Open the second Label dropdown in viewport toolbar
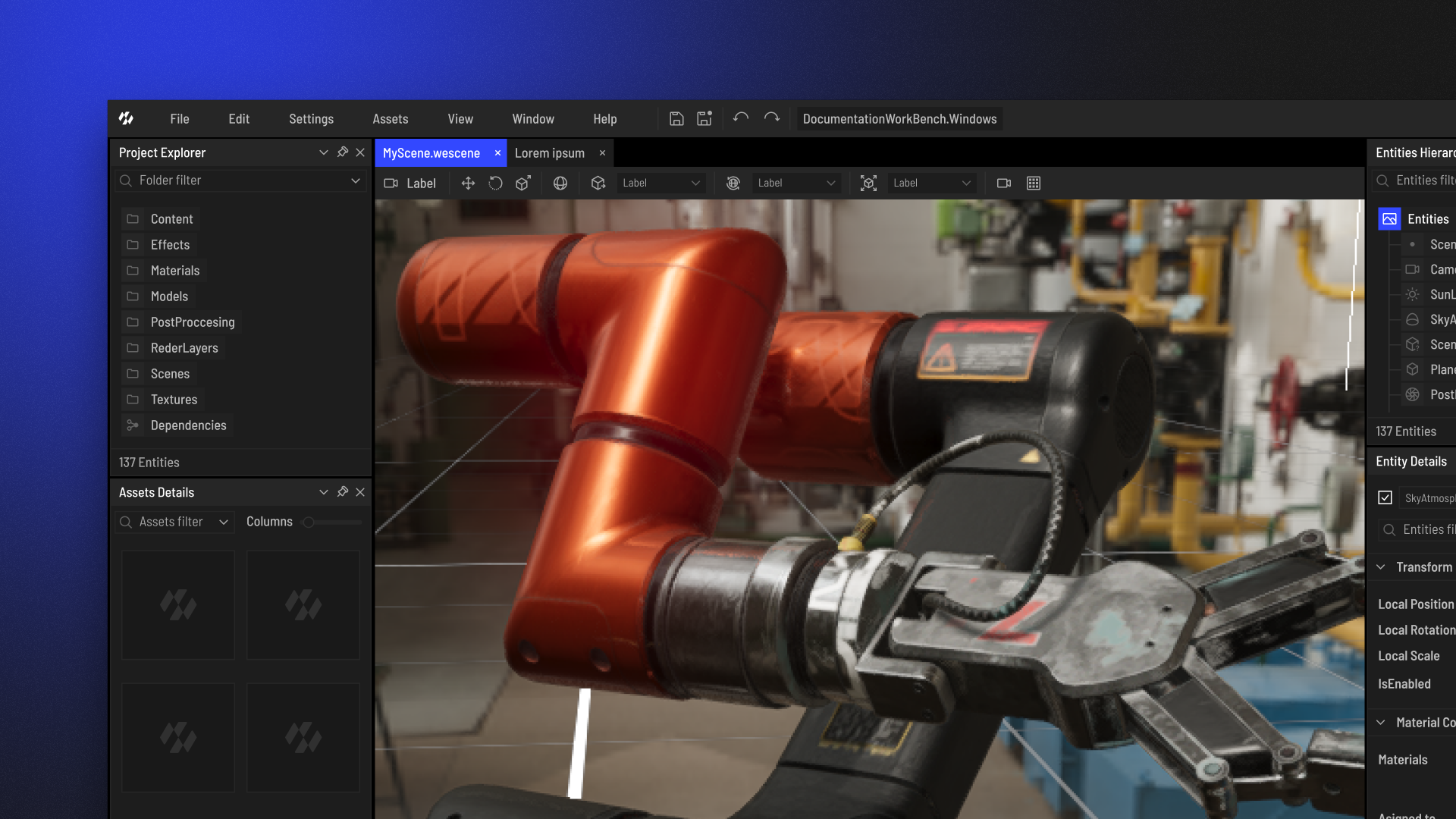 click(x=796, y=184)
